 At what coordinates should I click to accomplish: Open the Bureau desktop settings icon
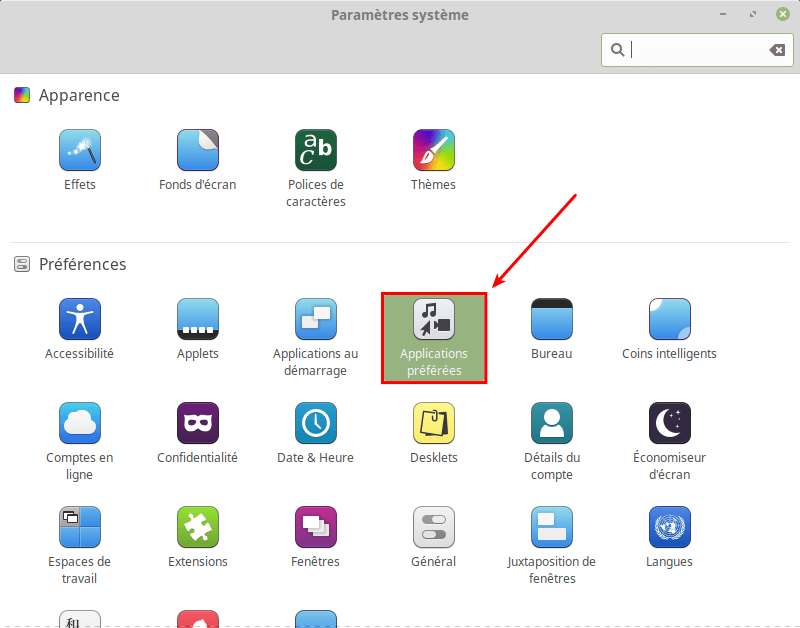[x=552, y=319]
